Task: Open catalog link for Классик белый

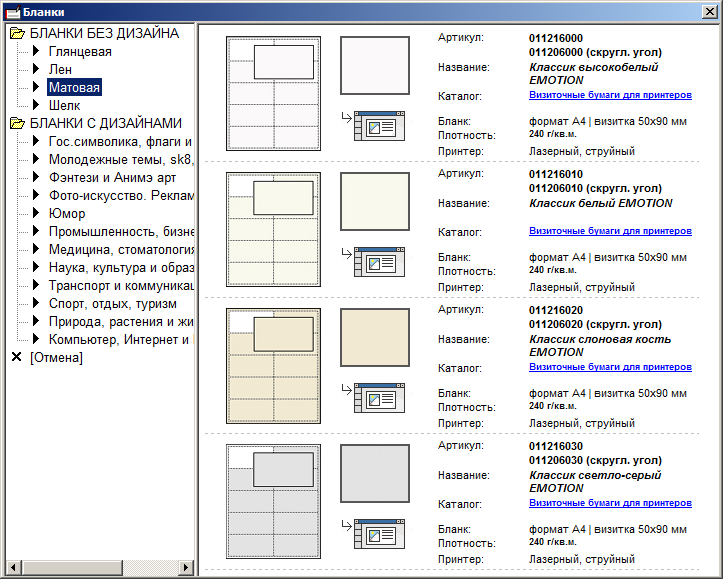Action: [x=610, y=231]
